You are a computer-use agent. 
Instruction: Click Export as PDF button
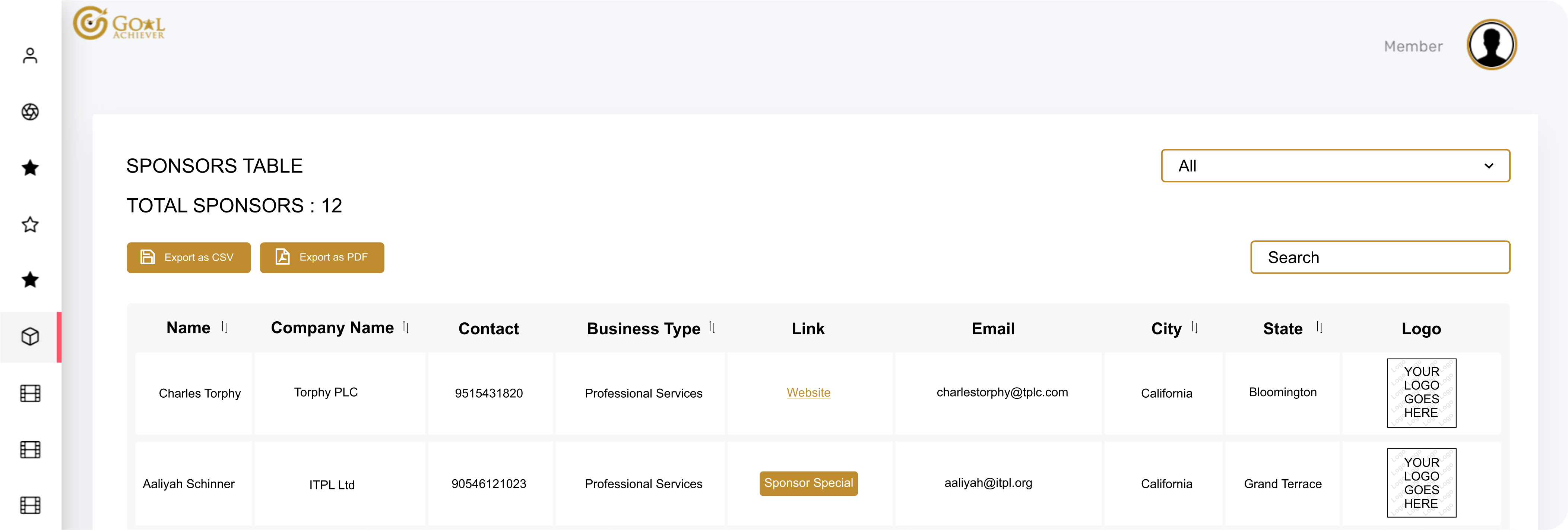322,258
